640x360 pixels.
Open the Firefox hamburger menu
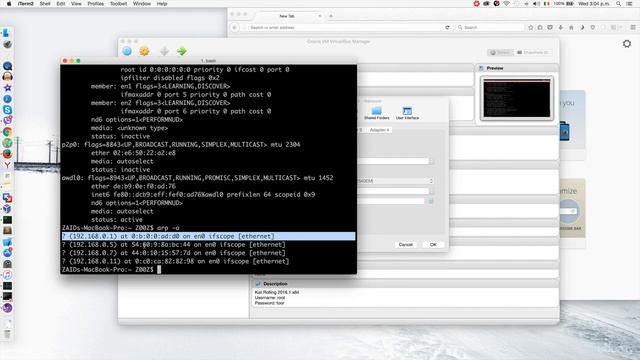tap(633, 27)
